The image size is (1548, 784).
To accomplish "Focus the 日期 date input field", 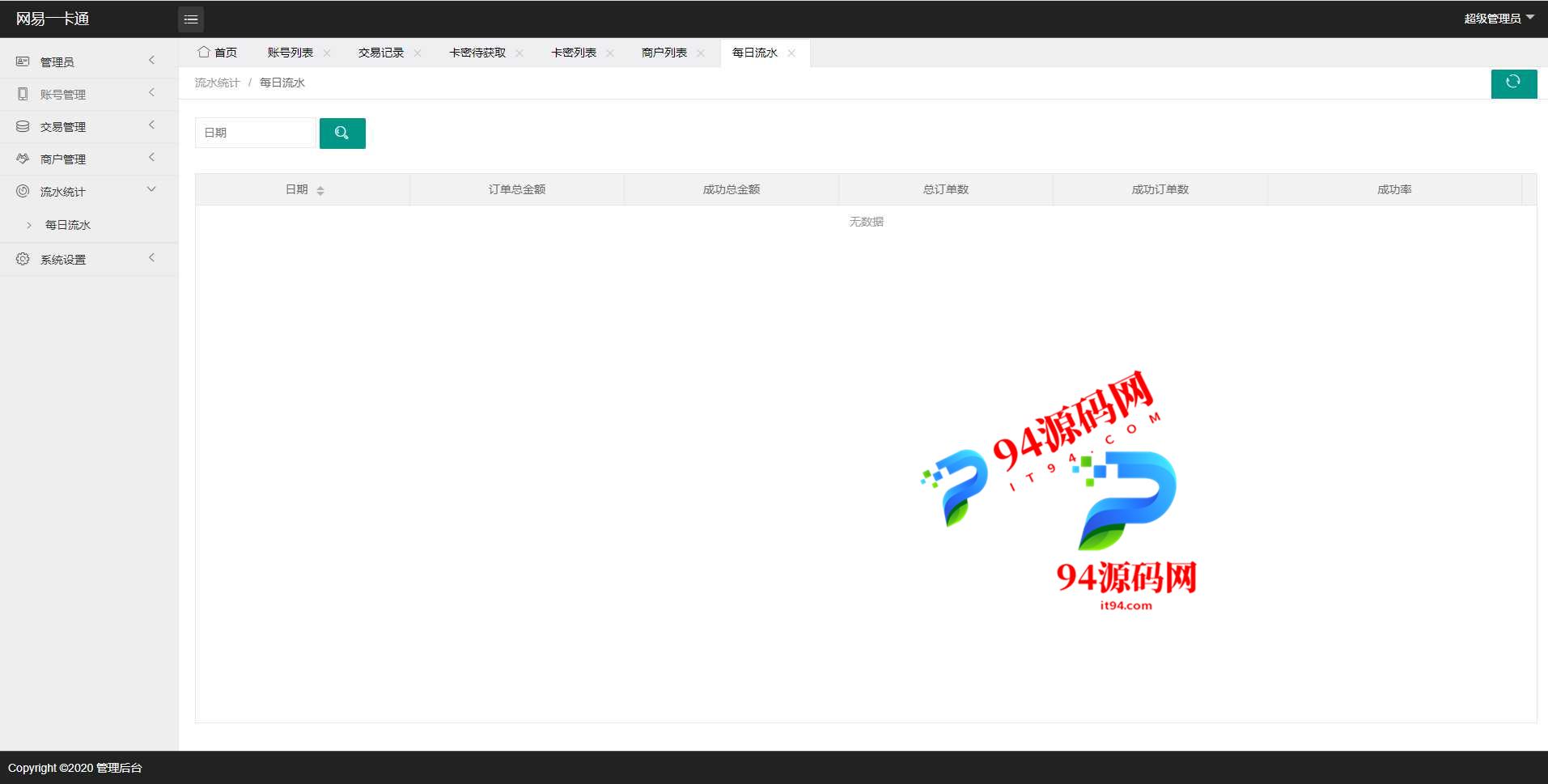I will (255, 133).
